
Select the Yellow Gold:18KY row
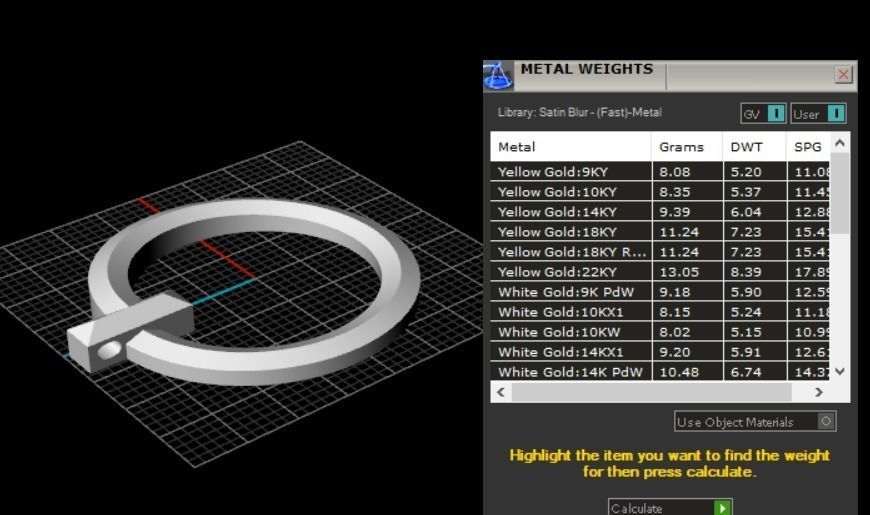tap(660, 232)
